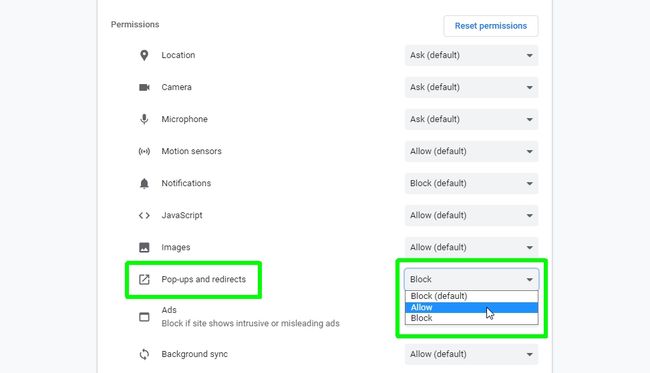650x373 pixels.
Task: Click the Motion sensors icon
Action: 144,151
